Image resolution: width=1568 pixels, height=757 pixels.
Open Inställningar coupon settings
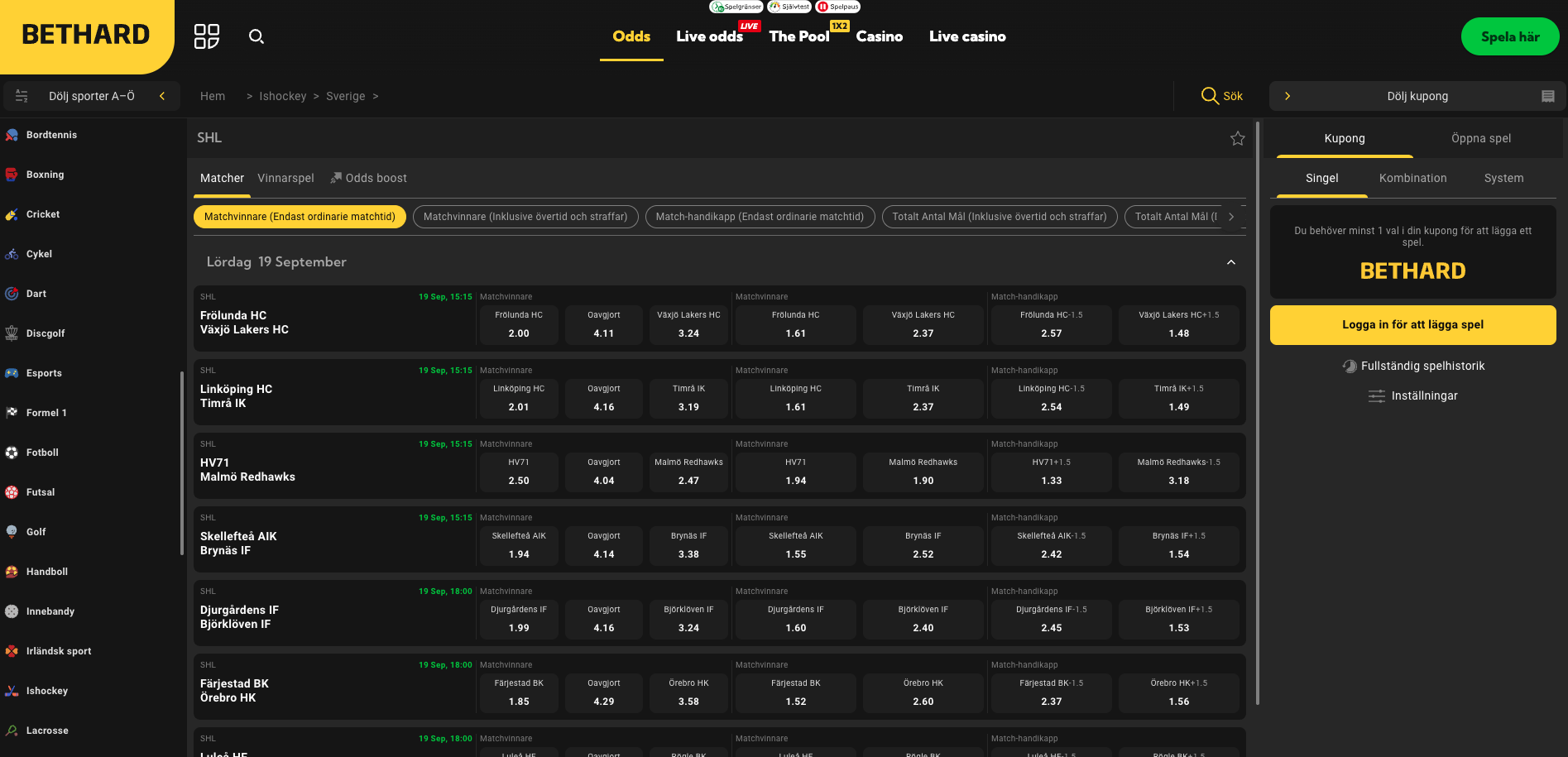[x=1413, y=395]
